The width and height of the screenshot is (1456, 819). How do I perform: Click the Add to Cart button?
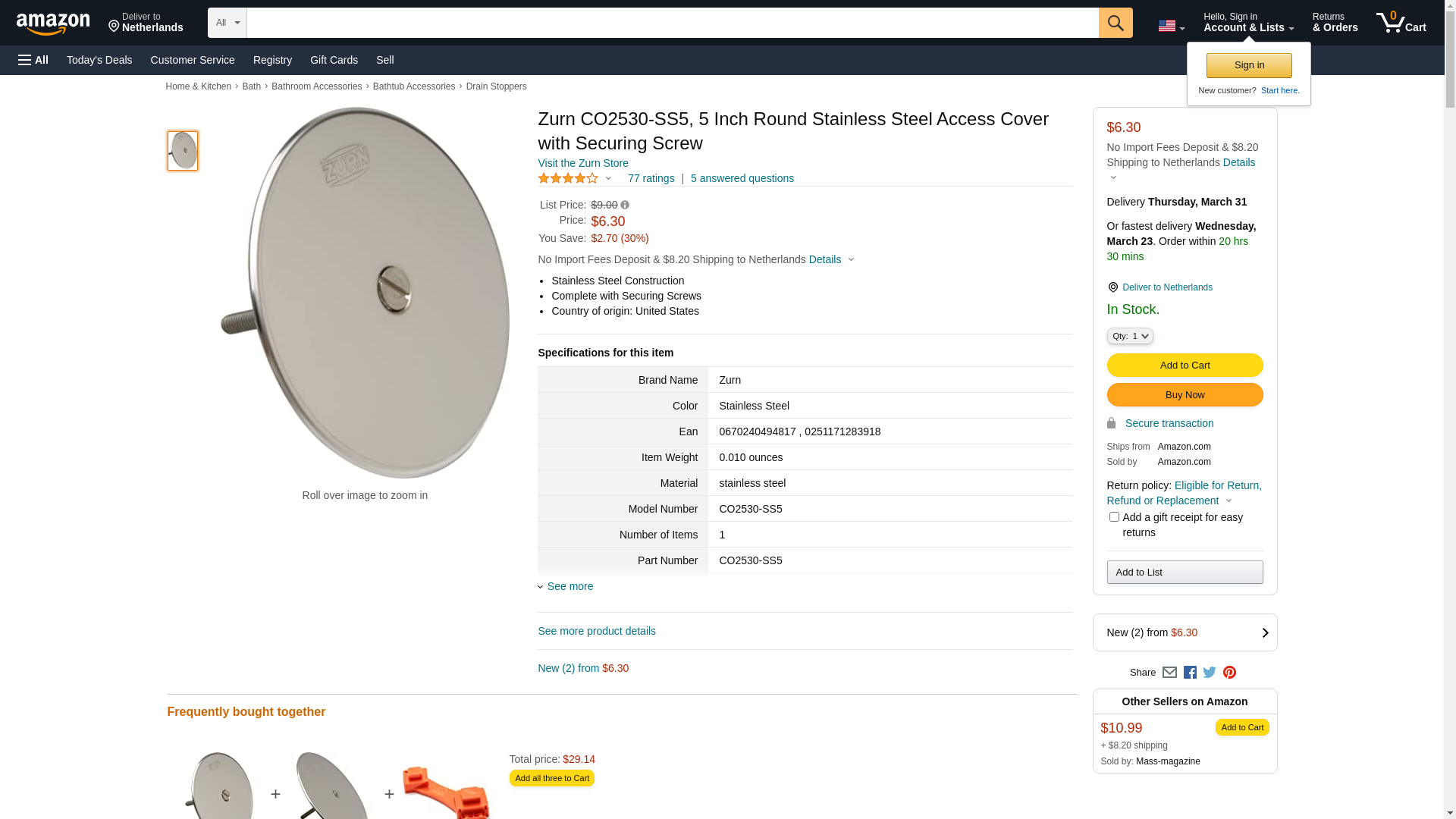click(x=1185, y=366)
